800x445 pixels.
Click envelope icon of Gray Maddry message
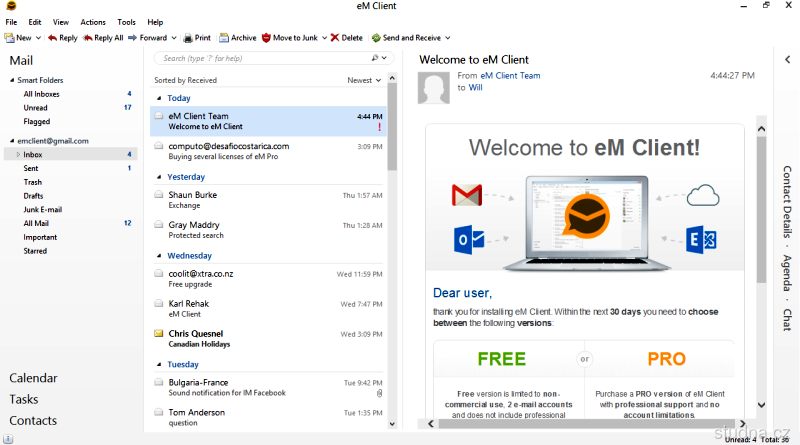click(x=159, y=225)
